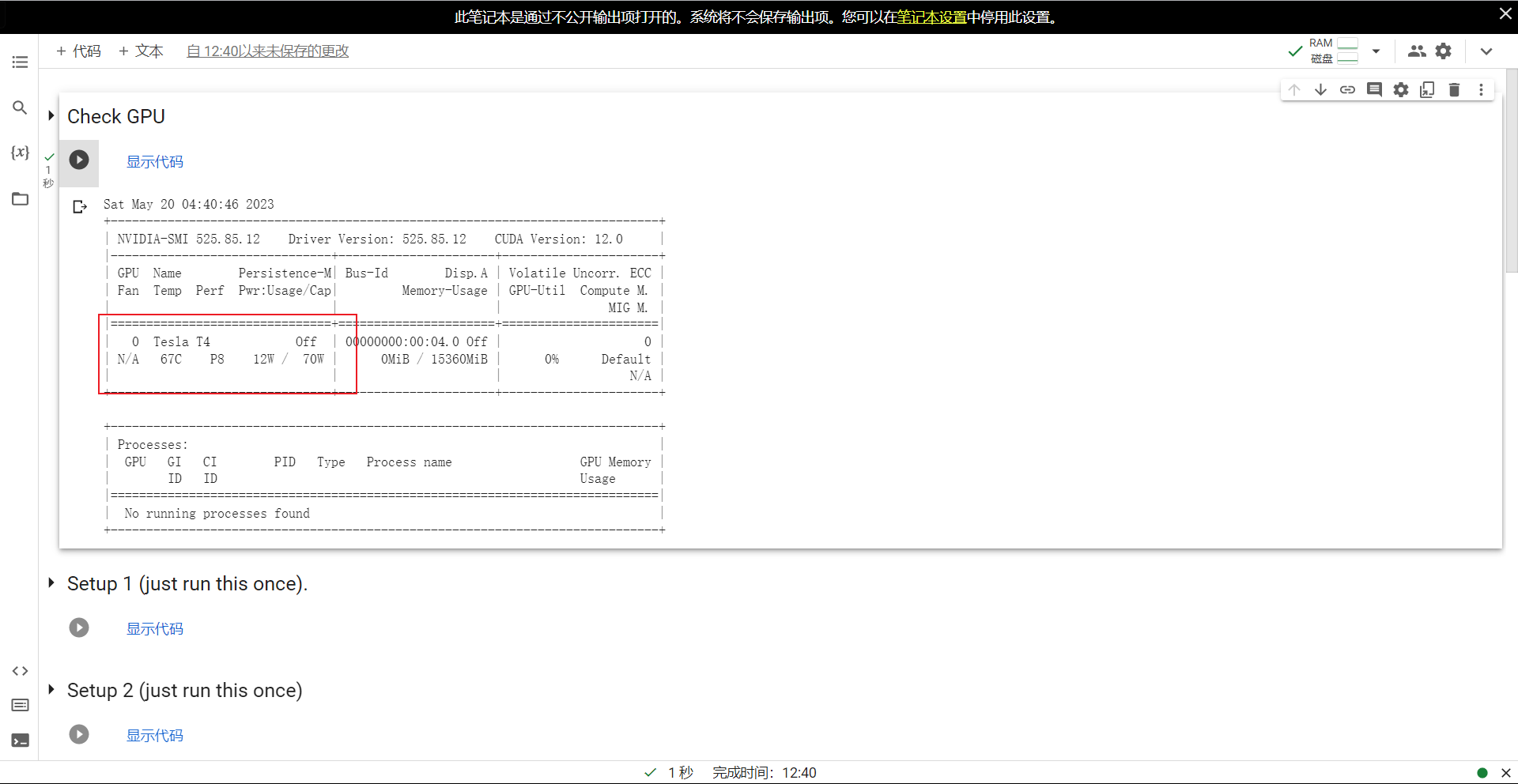Collapse the Check GPU section

click(x=51, y=116)
